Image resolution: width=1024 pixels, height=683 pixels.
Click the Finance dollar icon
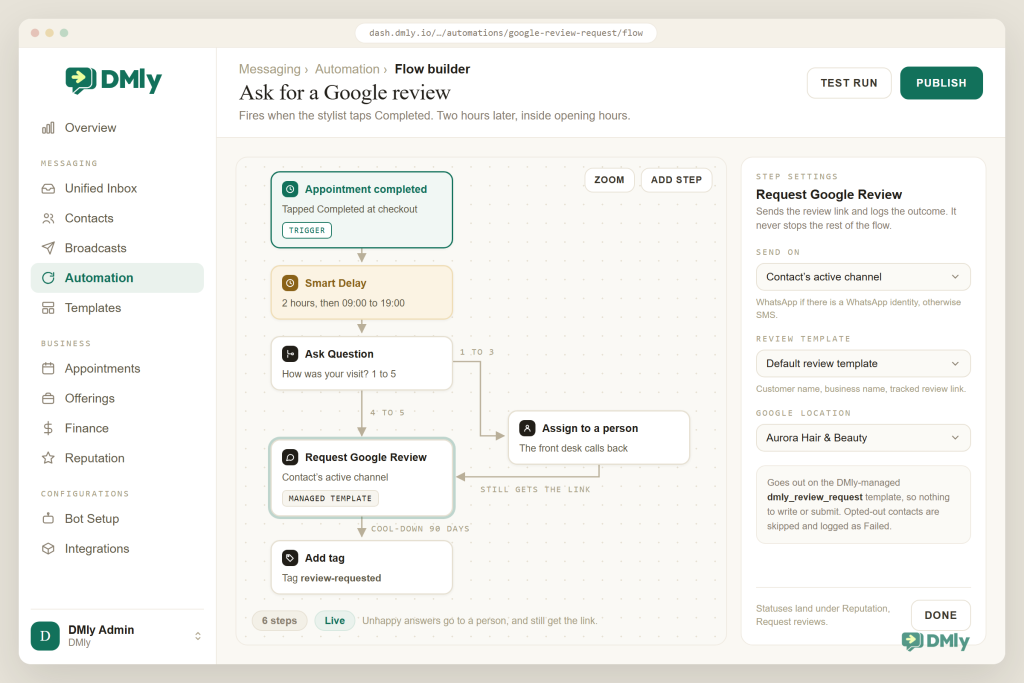48,428
